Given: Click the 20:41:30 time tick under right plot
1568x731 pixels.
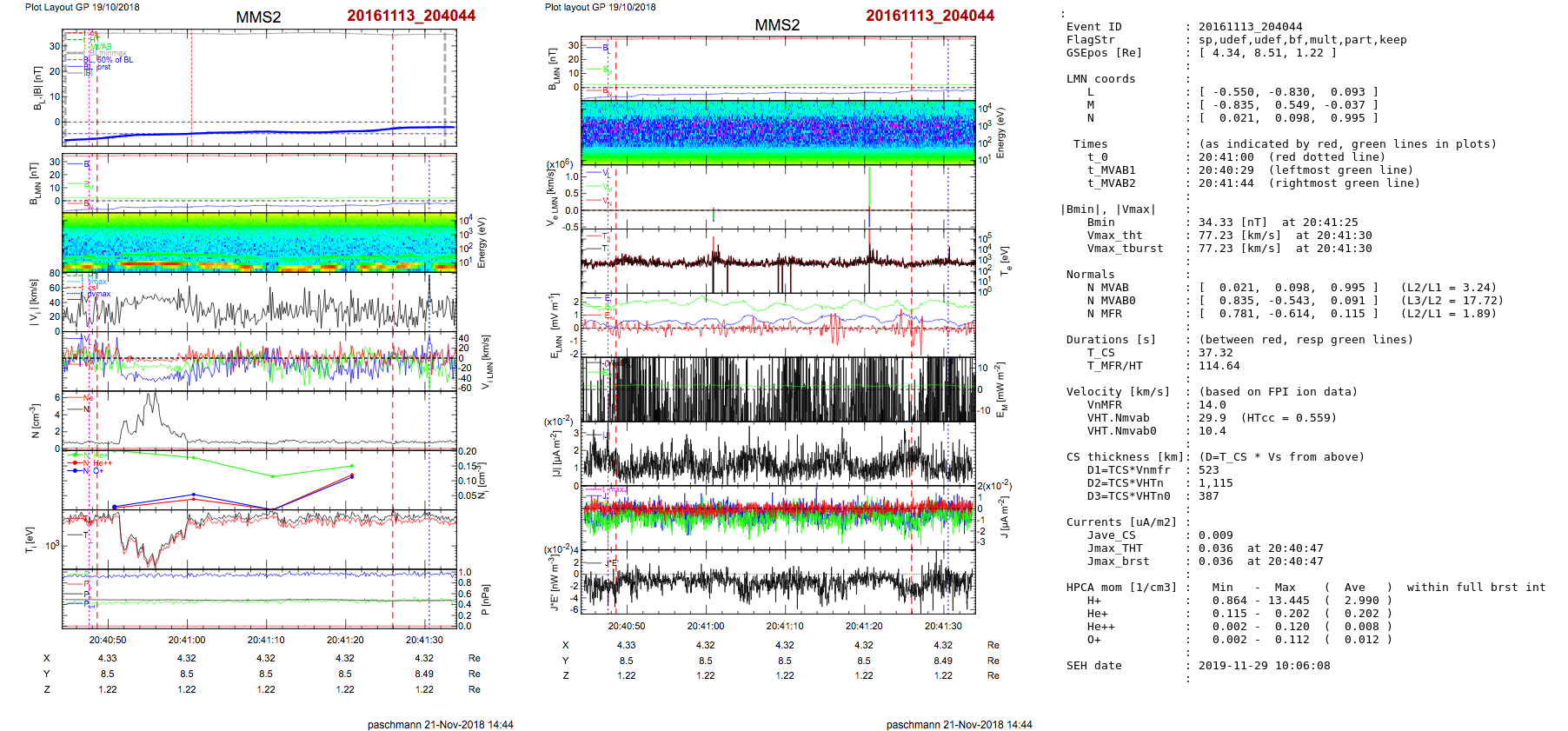Looking at the screenshot, I should [x=943, y=626].
